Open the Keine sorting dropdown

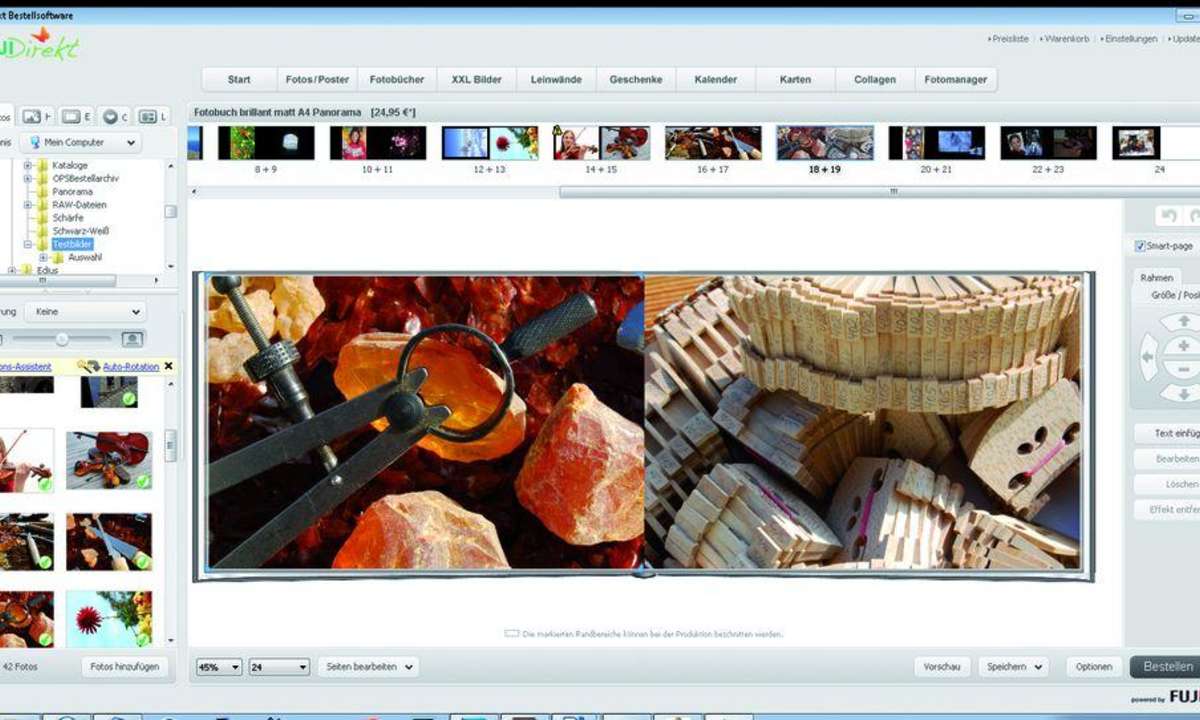[85, 312]
